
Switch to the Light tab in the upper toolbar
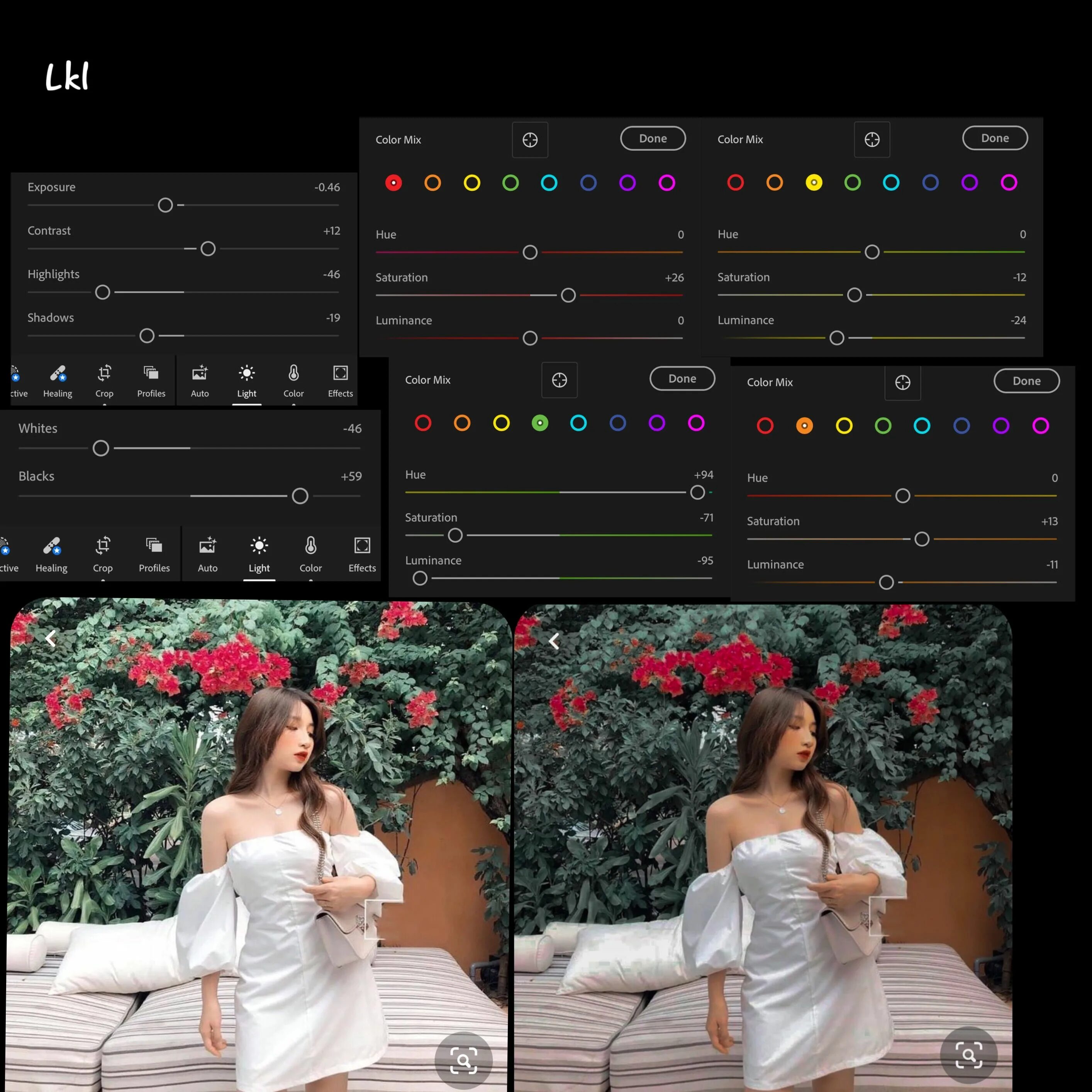tap(246, 380)
